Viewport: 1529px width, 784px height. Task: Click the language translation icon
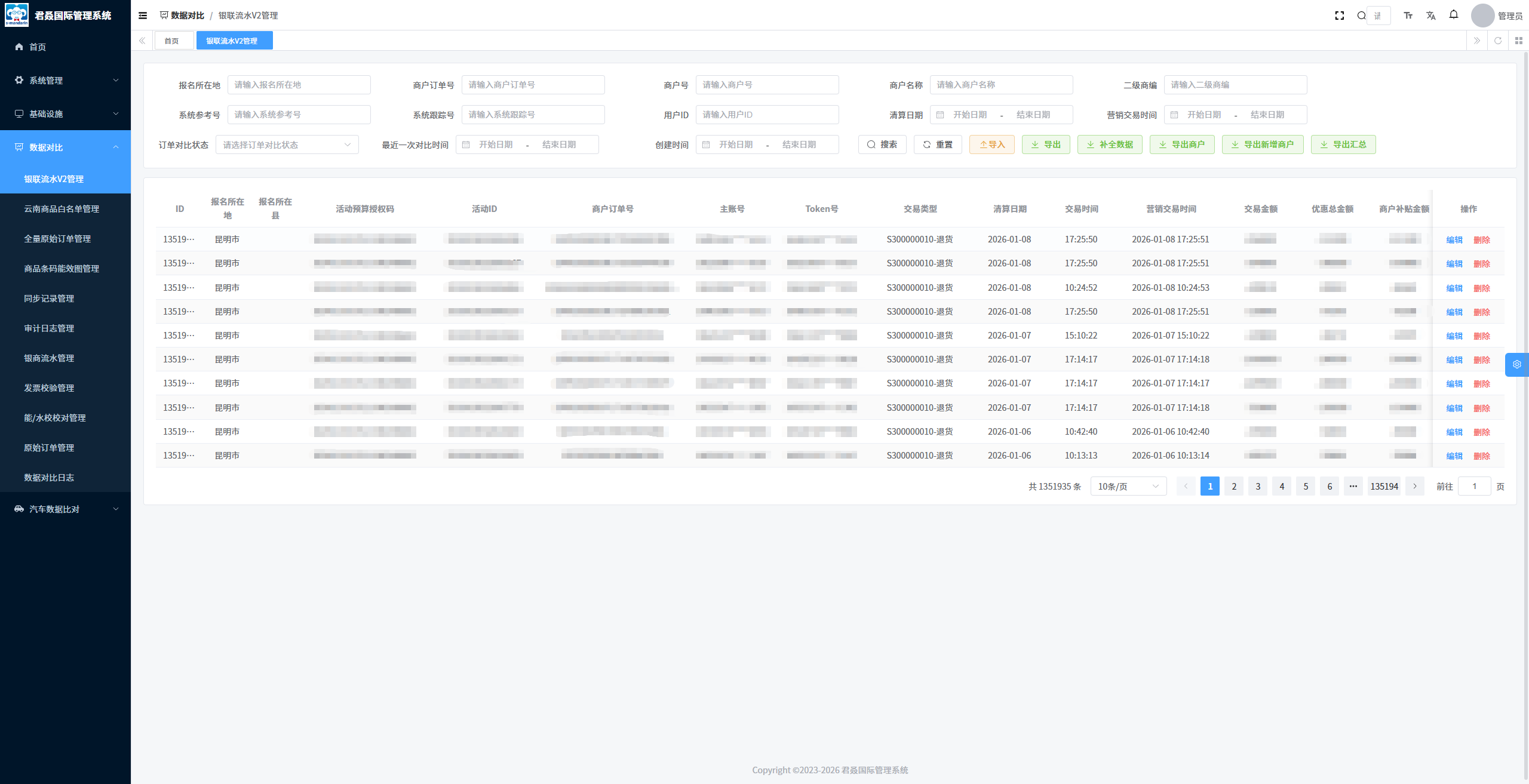point(1431,16)
